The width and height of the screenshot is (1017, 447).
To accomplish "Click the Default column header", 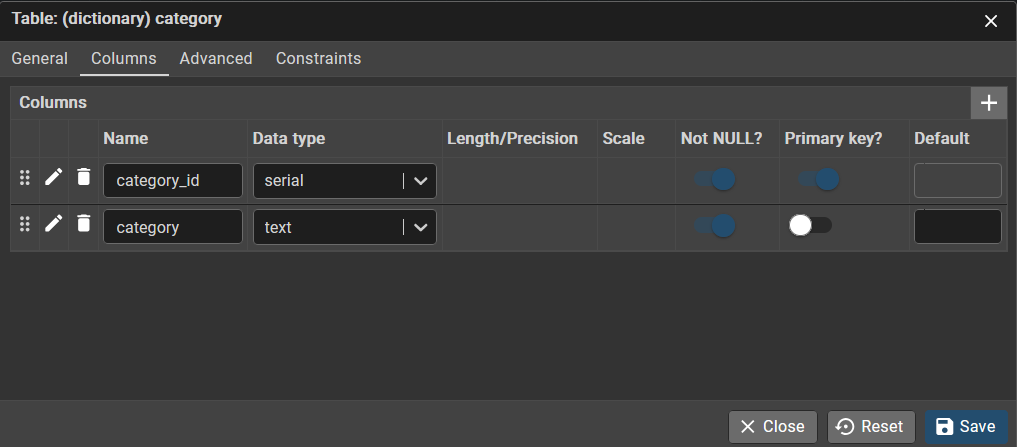I will tap(942, 138).
